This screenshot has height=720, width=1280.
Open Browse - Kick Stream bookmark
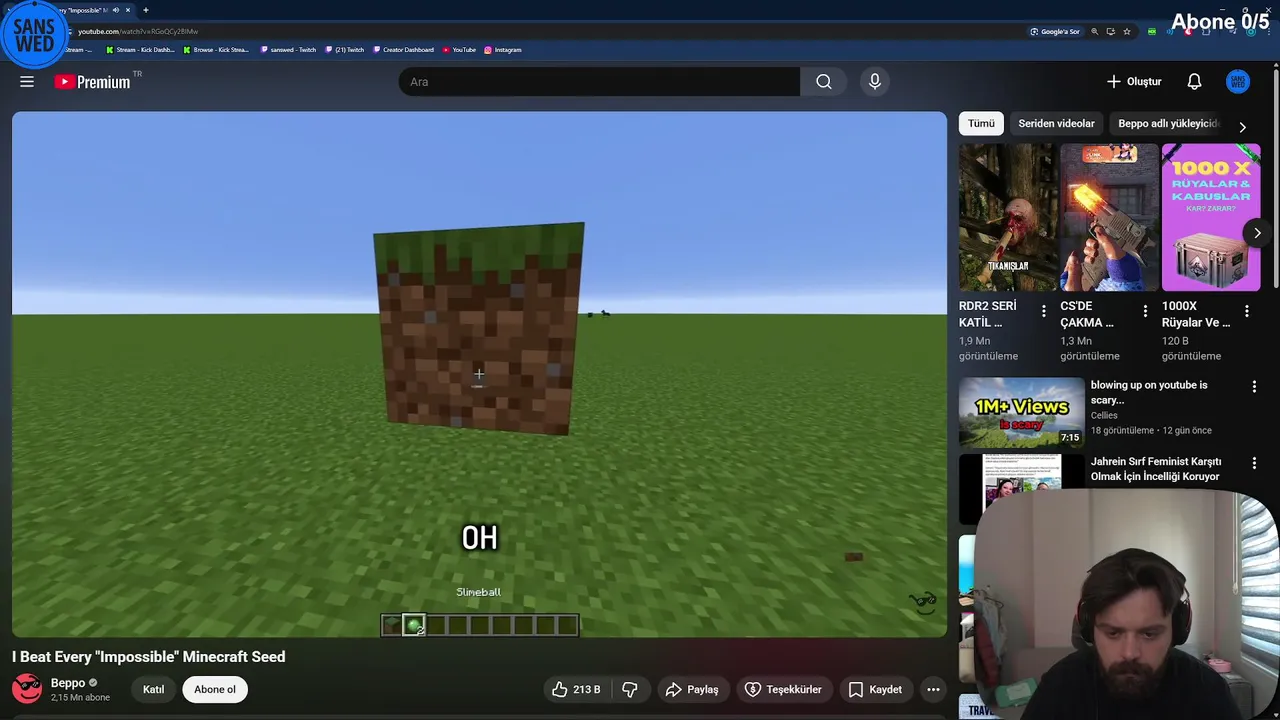216,50
